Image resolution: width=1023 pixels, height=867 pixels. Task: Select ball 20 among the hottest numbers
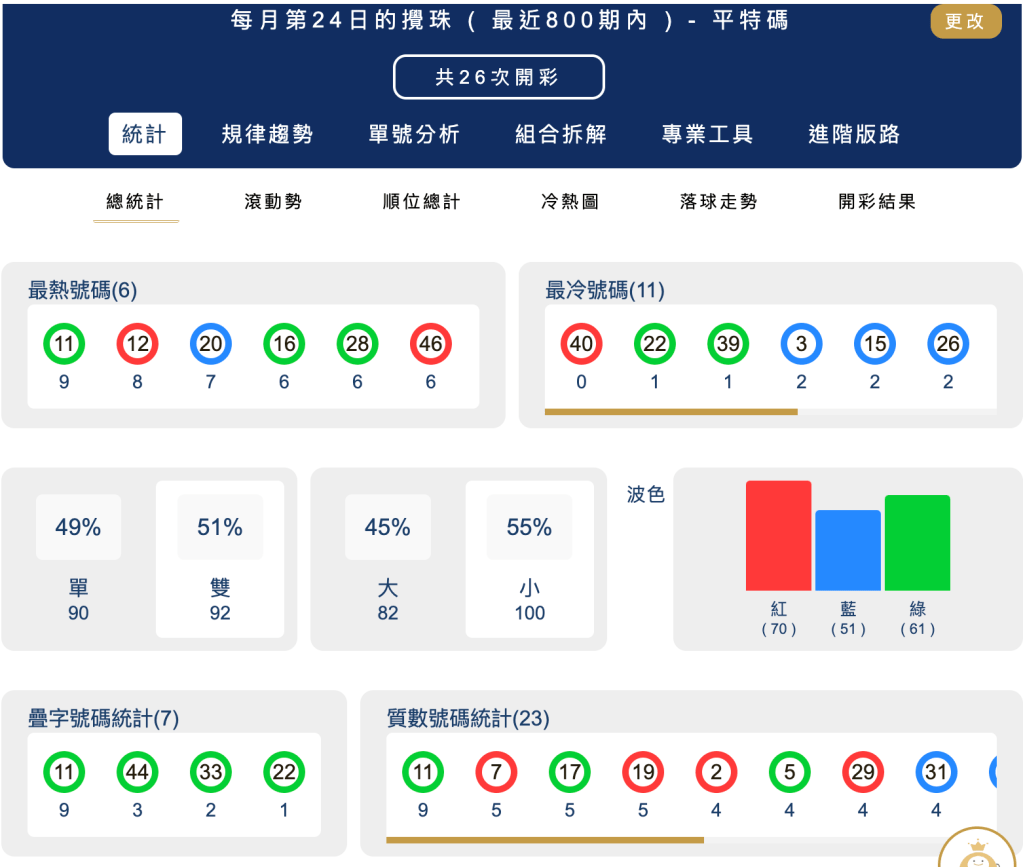pyautogui.click(x=210, y=343)
